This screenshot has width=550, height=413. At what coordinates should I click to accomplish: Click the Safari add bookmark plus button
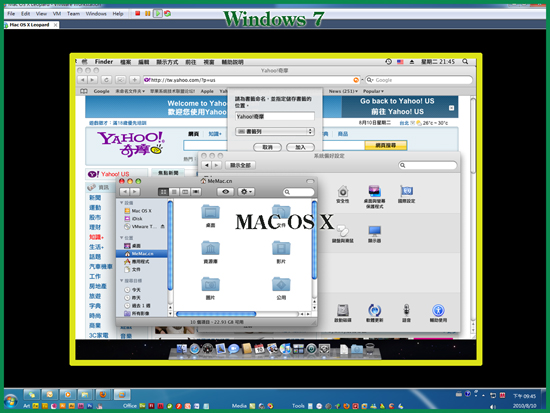pyautogui.click(x=134, y=80)
